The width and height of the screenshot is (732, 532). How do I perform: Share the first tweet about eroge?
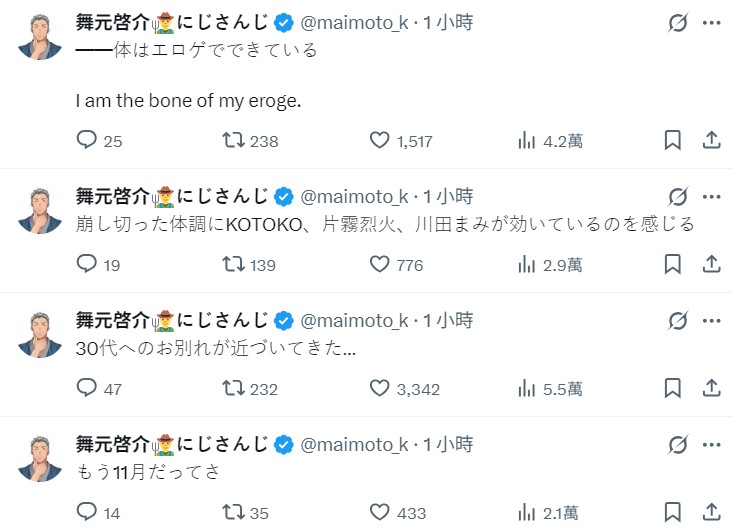pyautogui.click(x=711, y=140)
